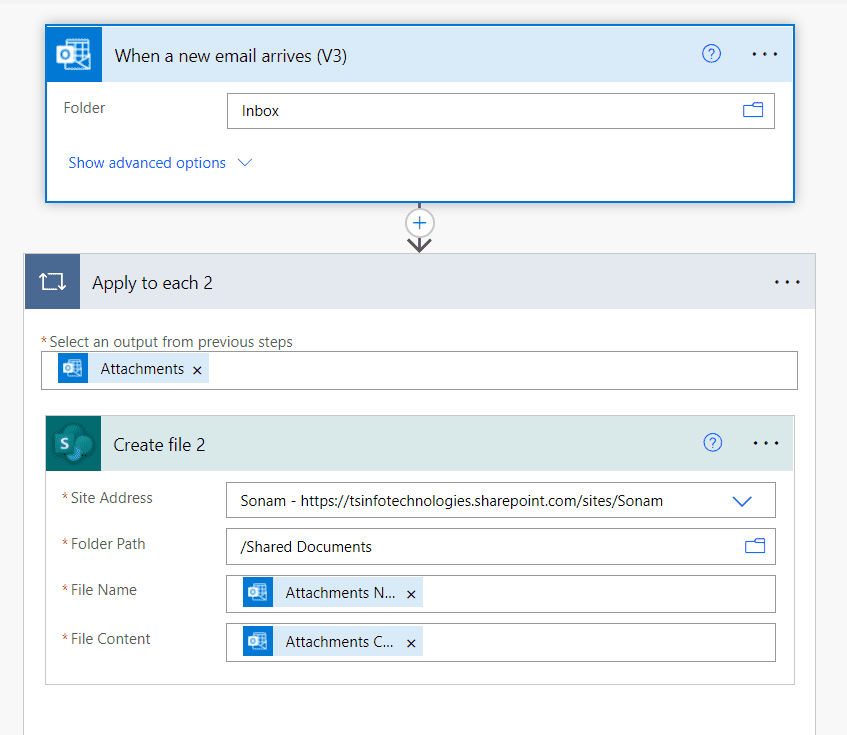Viewport: 847px width, 735px height.
Task: Remove the Attachments Name token
Action: click(x=411, y=594)
